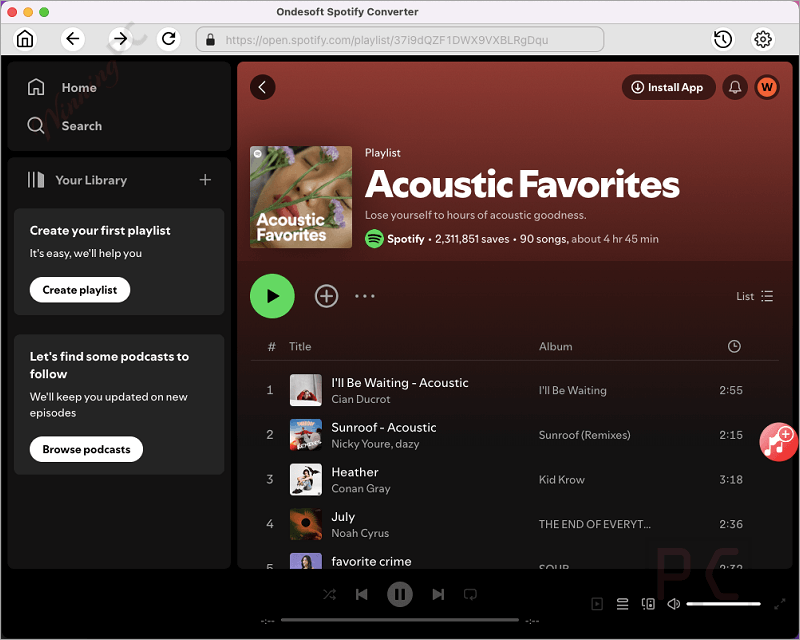The image size is (800, 640).
Task: Reload the page with refresh icon
Action: [168, 39]
